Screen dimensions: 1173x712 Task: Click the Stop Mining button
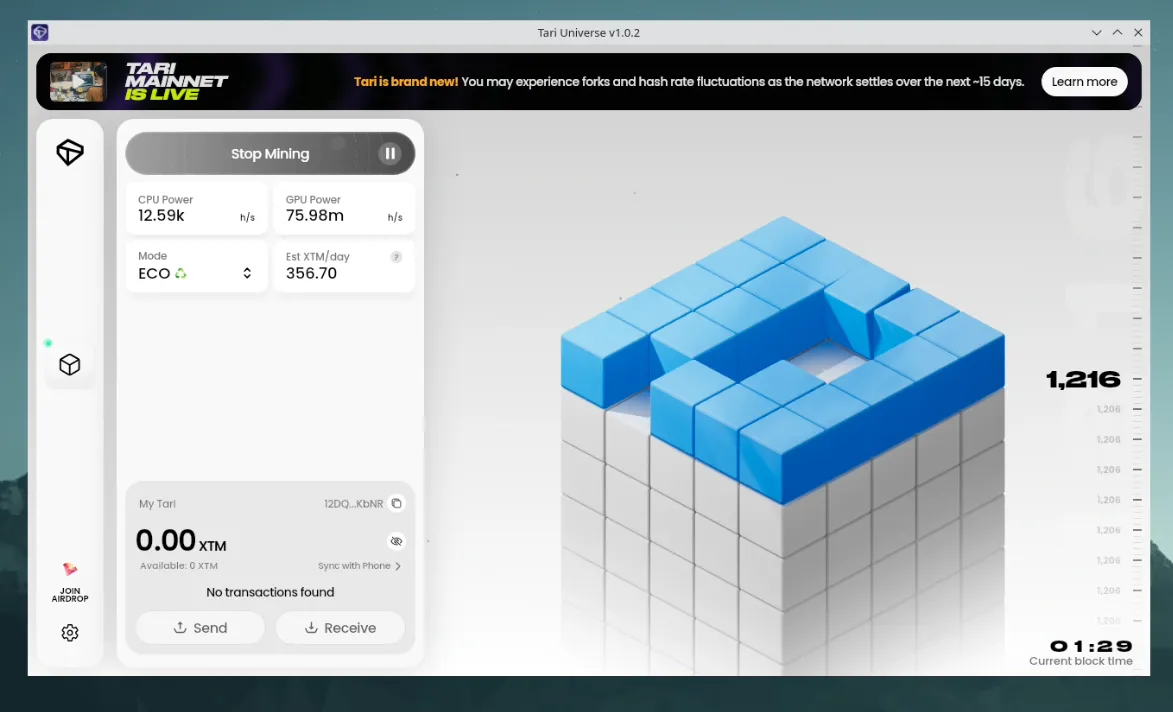(x=270, y=153)
